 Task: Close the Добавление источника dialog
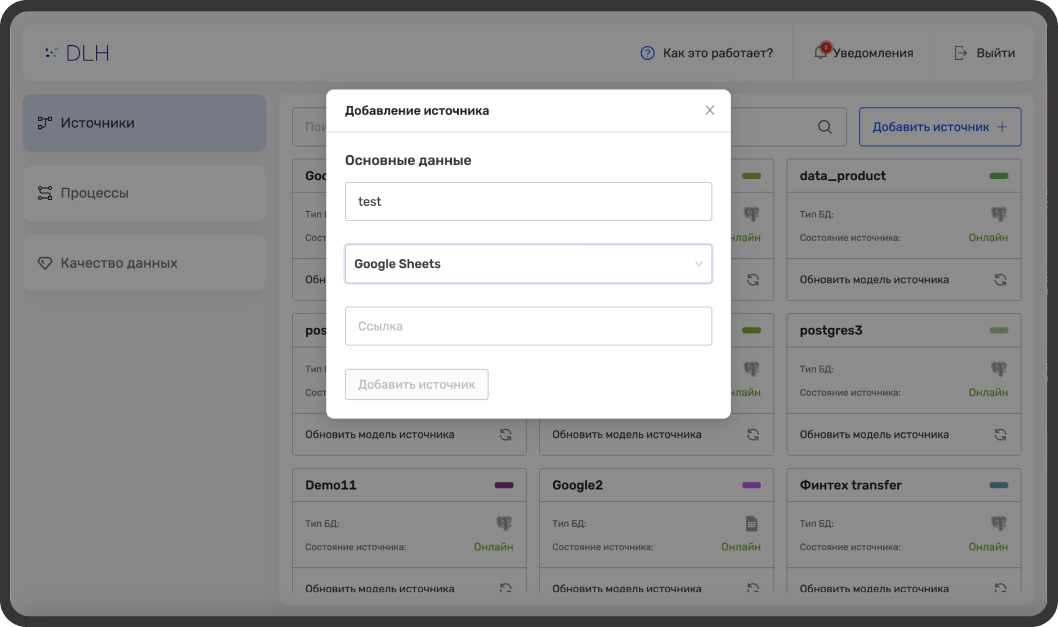710,110
